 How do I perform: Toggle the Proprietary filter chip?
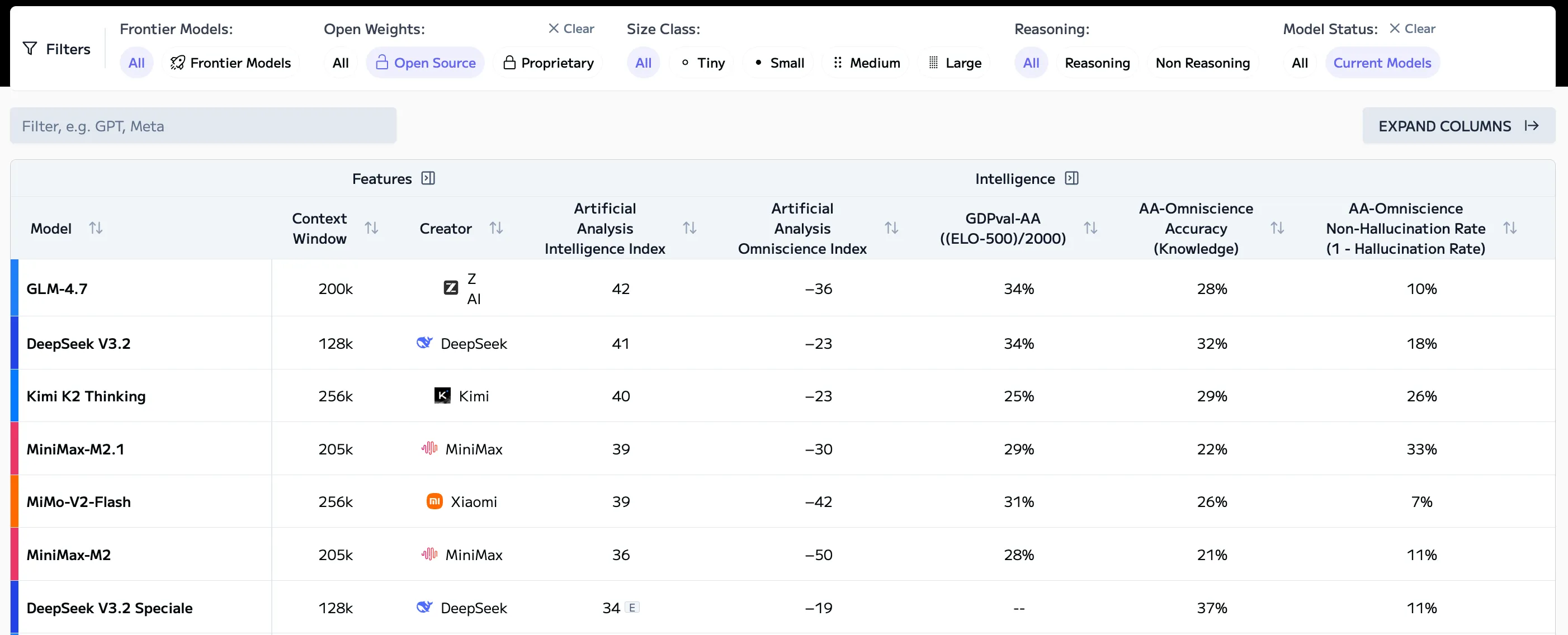click(548, 63)
